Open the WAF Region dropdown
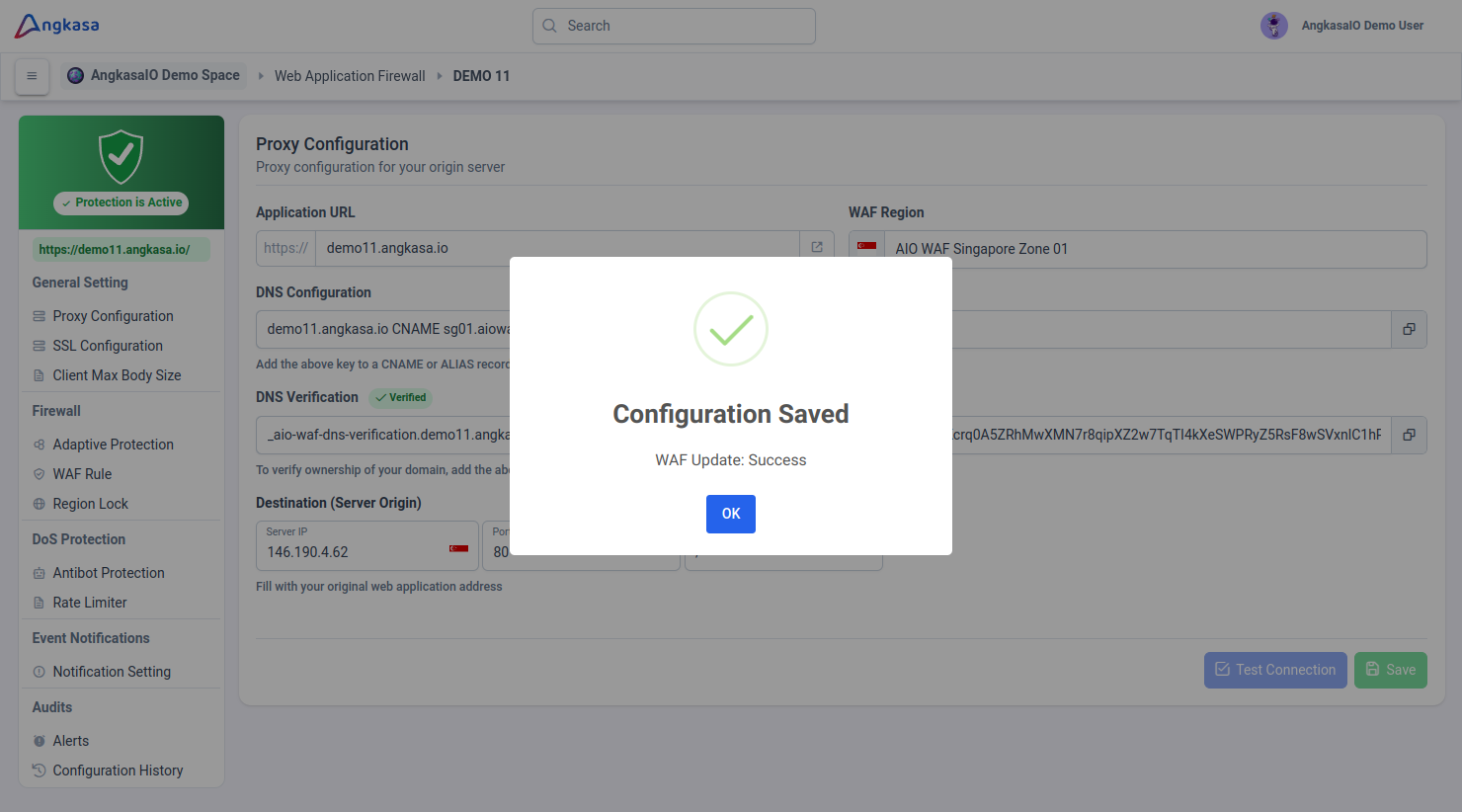 point(1138,249)
